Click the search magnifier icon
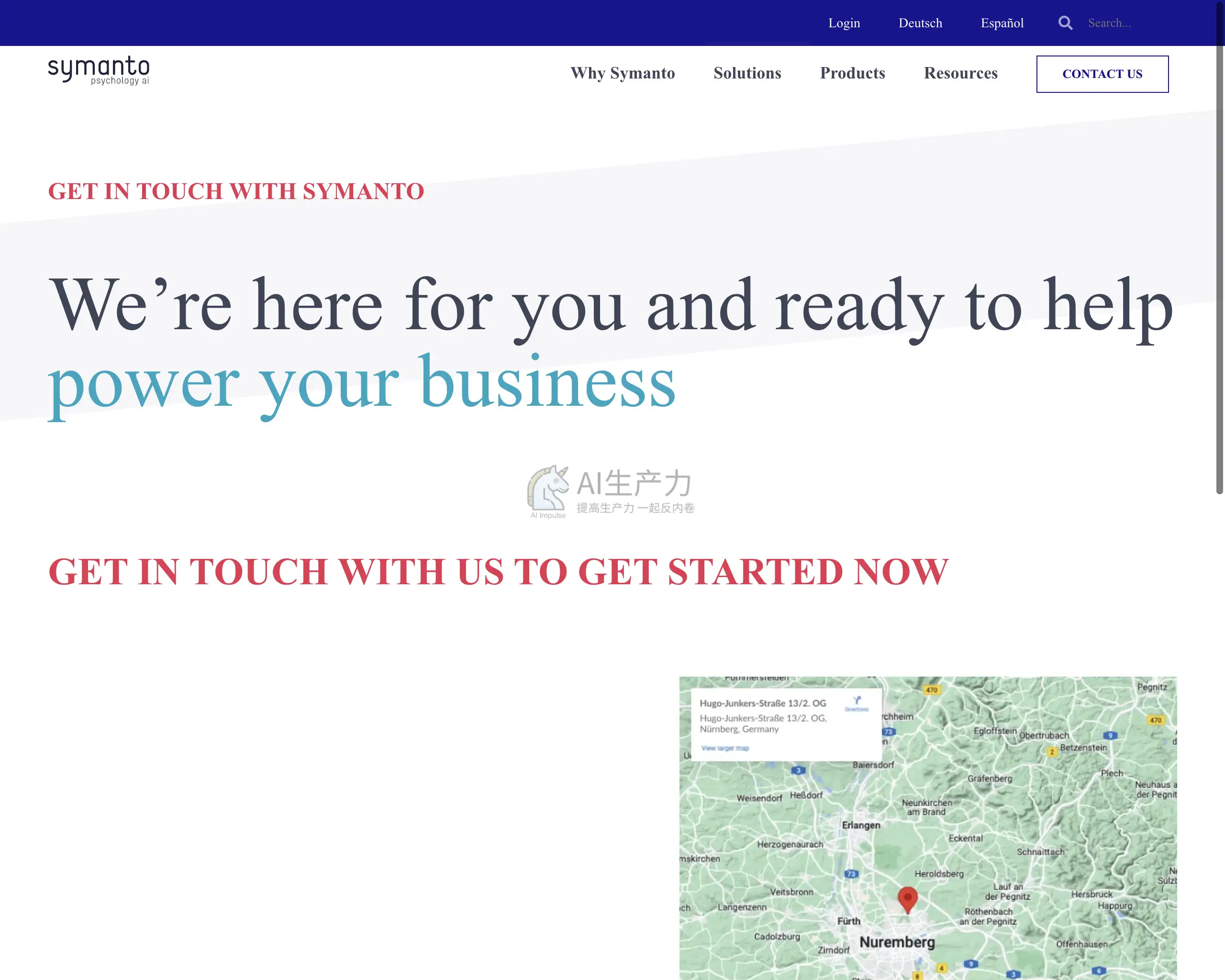The image size is (1225, 980). [1065, 23]
